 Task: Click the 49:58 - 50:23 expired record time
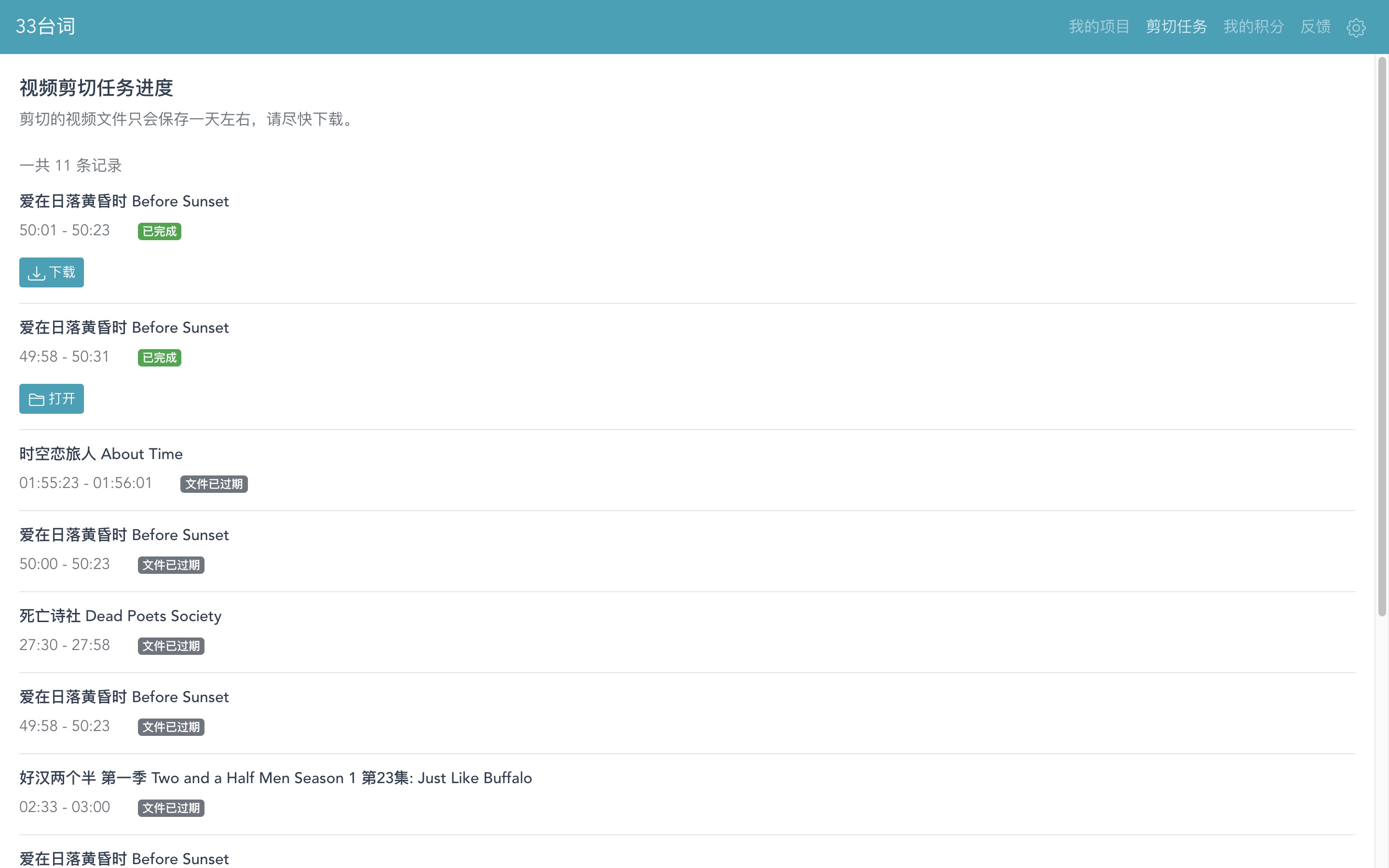tap(64, 726)
